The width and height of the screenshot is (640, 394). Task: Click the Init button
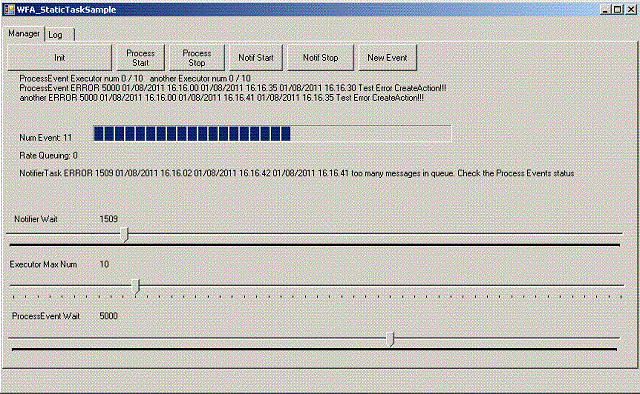(x=60, y=58)
